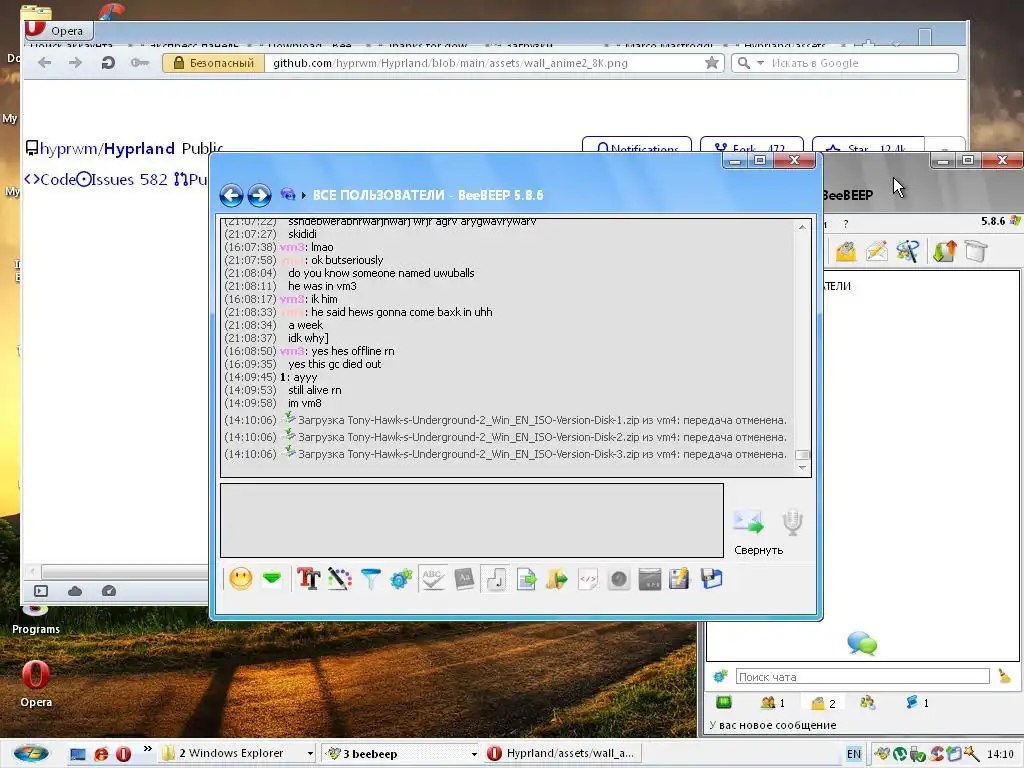The image size is (1024, 768).
Task: Open the emoticon picker in chat toolbar
Action: click(x=240, y=579)
